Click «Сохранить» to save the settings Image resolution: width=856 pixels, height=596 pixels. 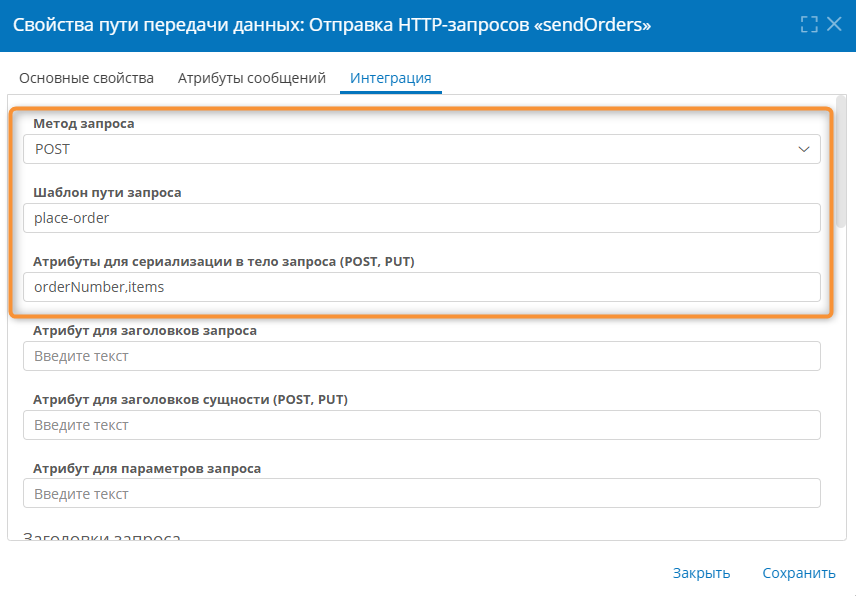coord(799,572)
